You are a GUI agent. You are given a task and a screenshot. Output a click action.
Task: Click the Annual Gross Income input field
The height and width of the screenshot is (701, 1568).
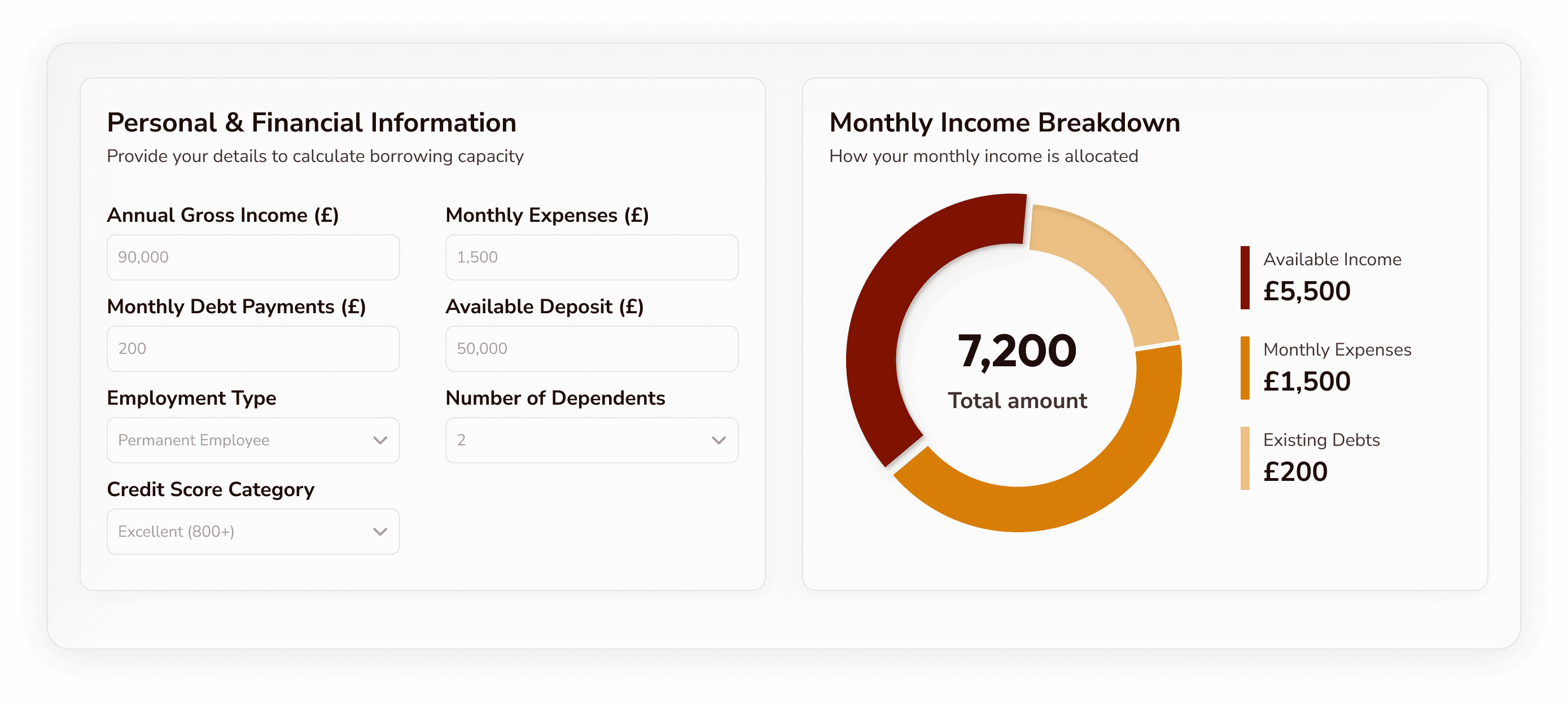253,257
